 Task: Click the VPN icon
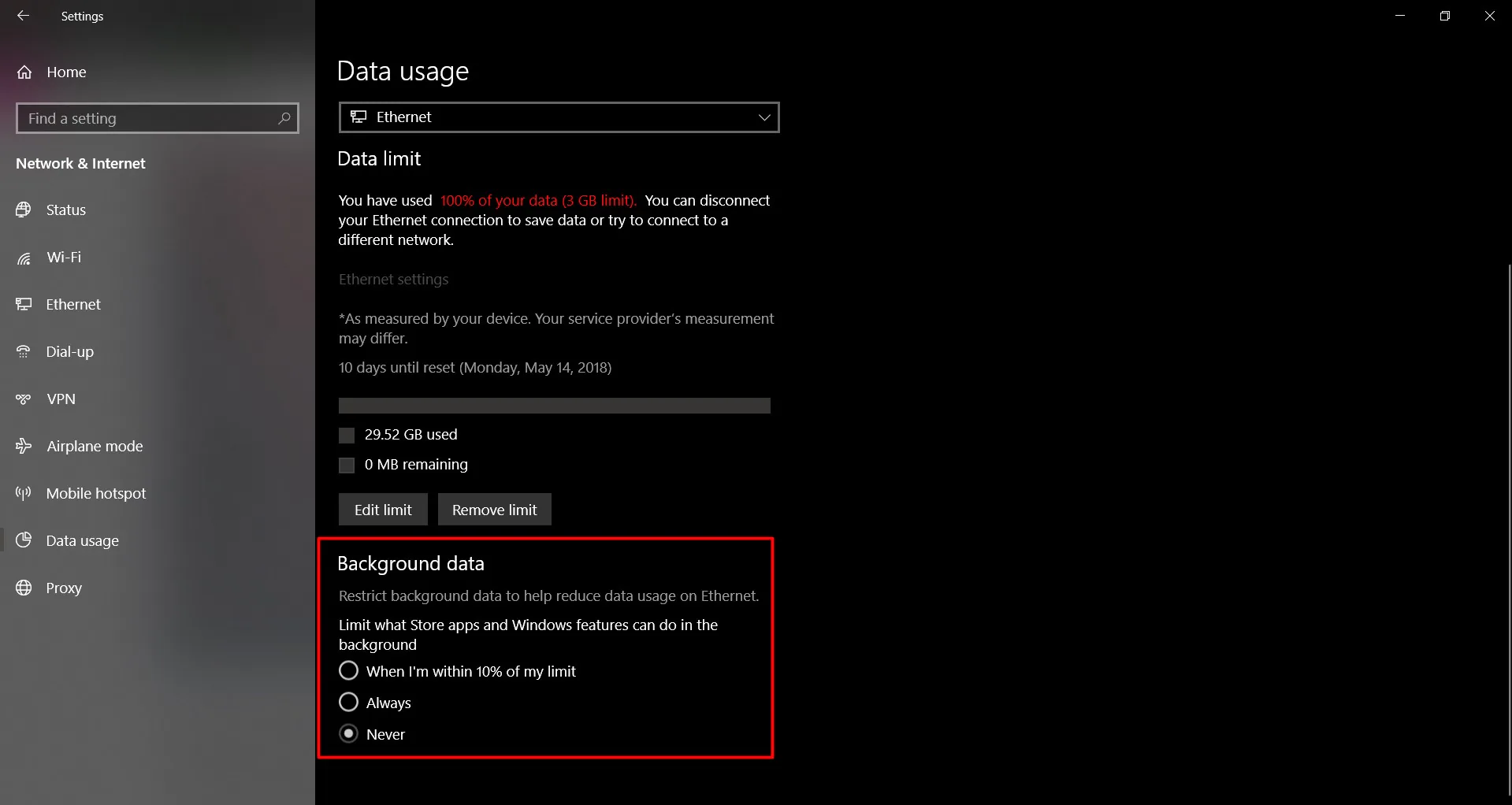(x=24, y=399)
